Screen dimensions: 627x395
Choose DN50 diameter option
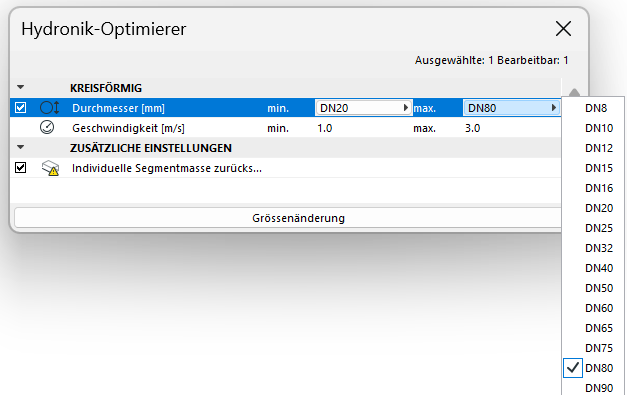point(594,288)
